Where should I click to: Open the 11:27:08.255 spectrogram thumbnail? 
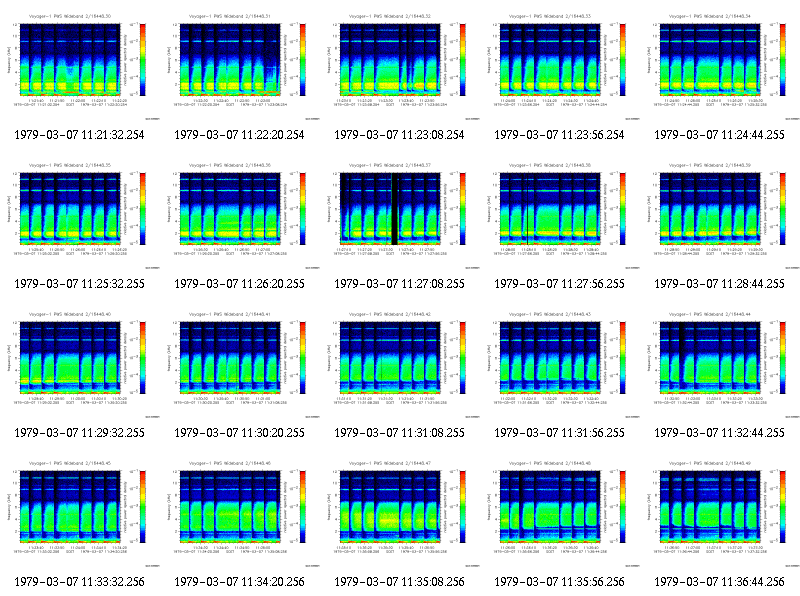399,215
